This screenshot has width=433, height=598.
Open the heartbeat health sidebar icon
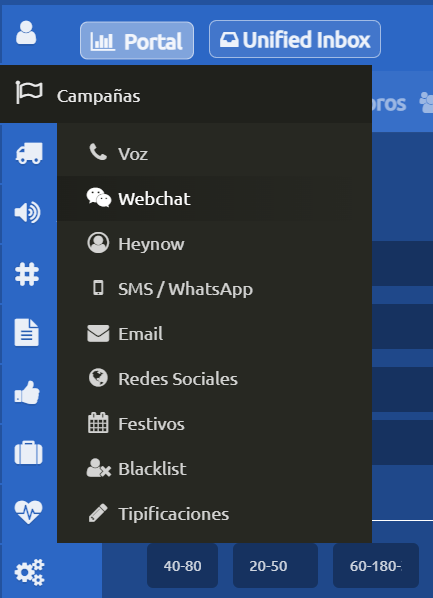29,512
